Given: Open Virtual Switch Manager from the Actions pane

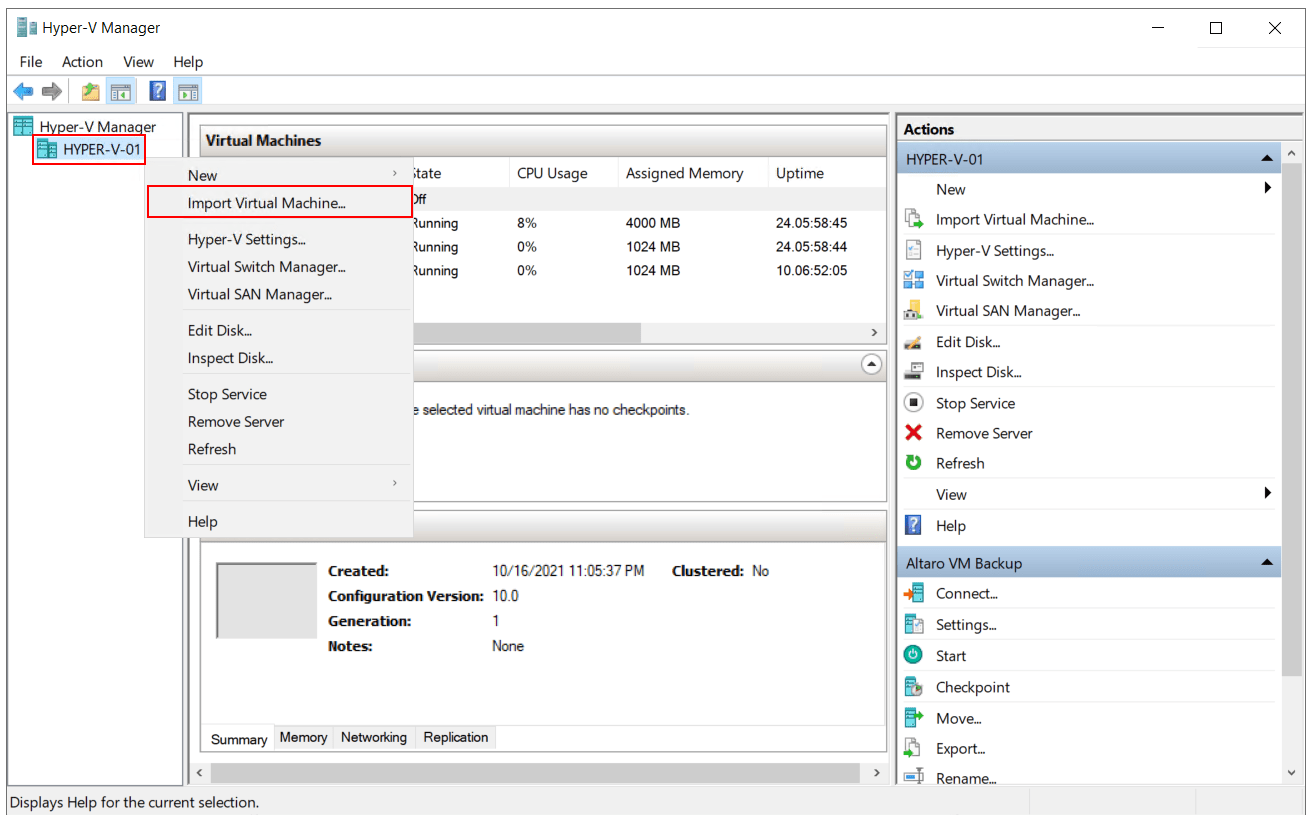Looking at the screenshot, I should 1014,281.
